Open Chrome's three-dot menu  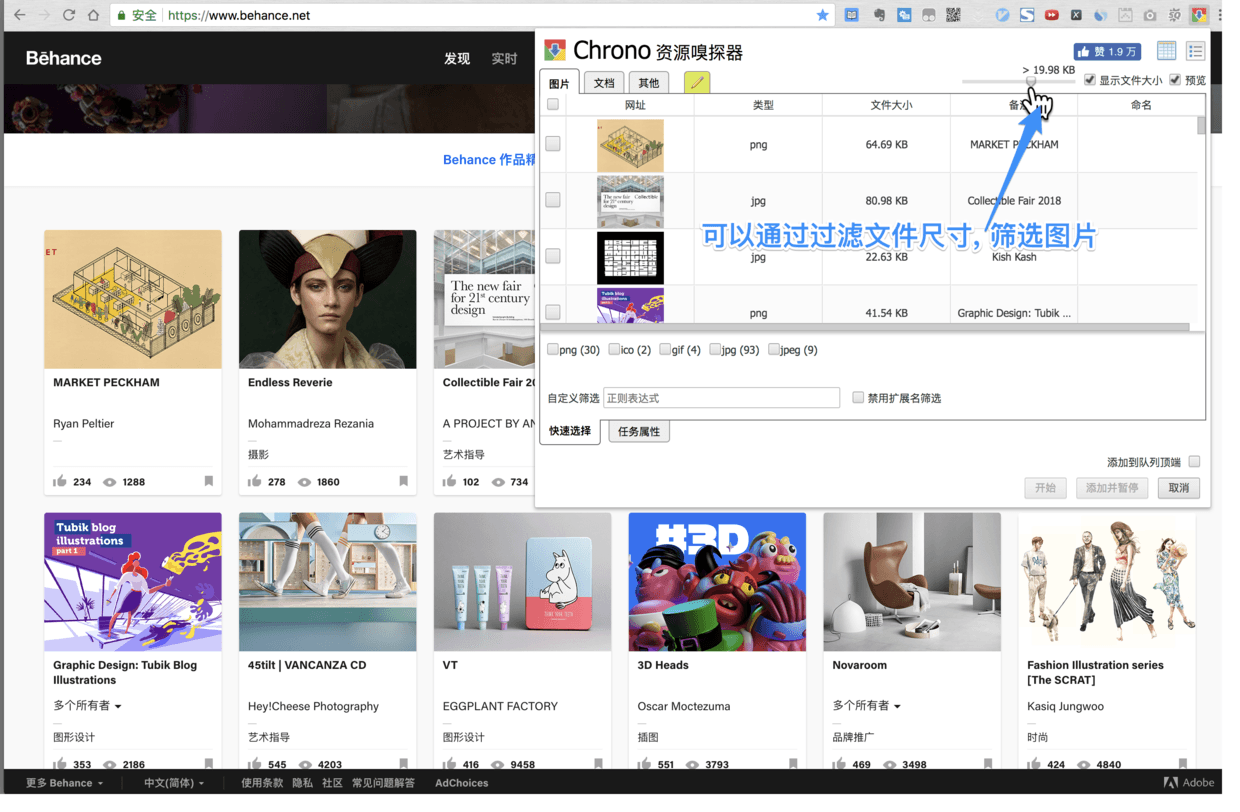pos(1221,15)
